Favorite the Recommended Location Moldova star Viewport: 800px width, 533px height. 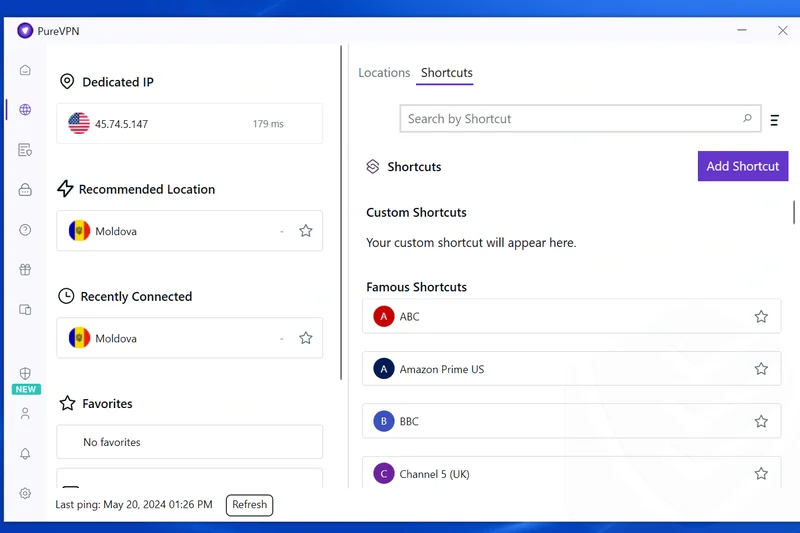tap(306, 231)
